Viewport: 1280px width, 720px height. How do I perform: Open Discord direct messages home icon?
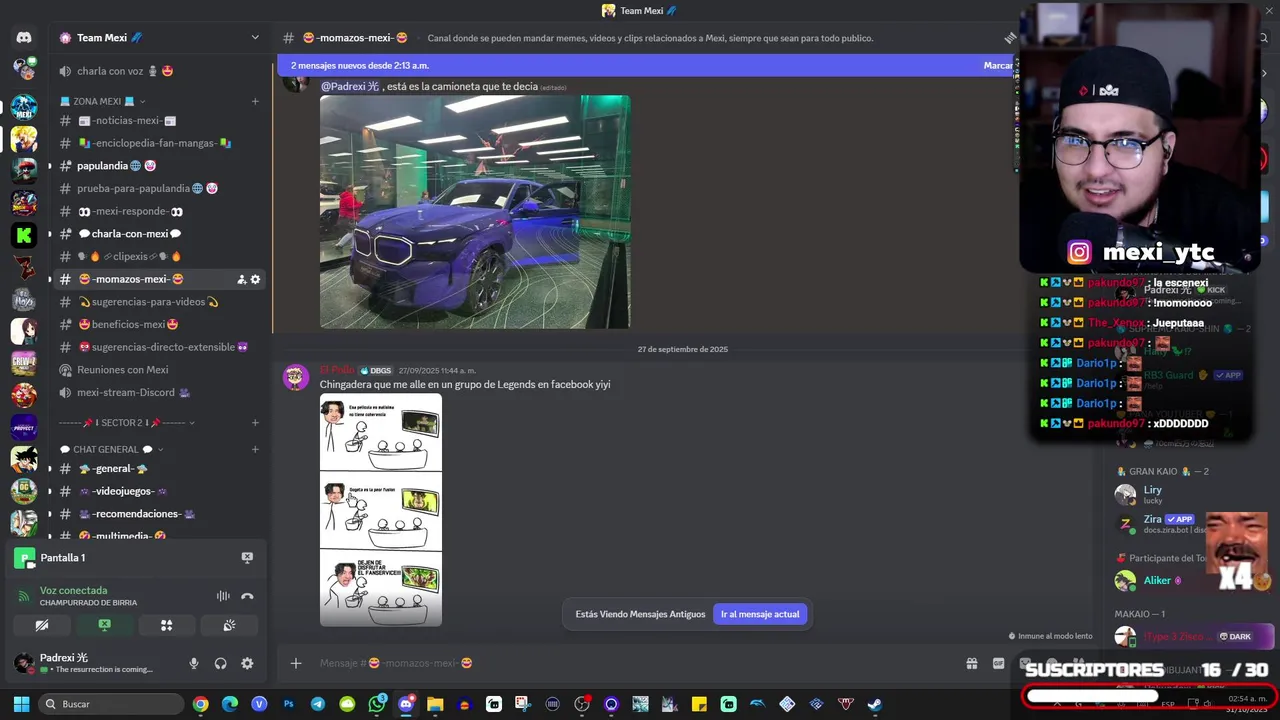(x=24, y=38)
